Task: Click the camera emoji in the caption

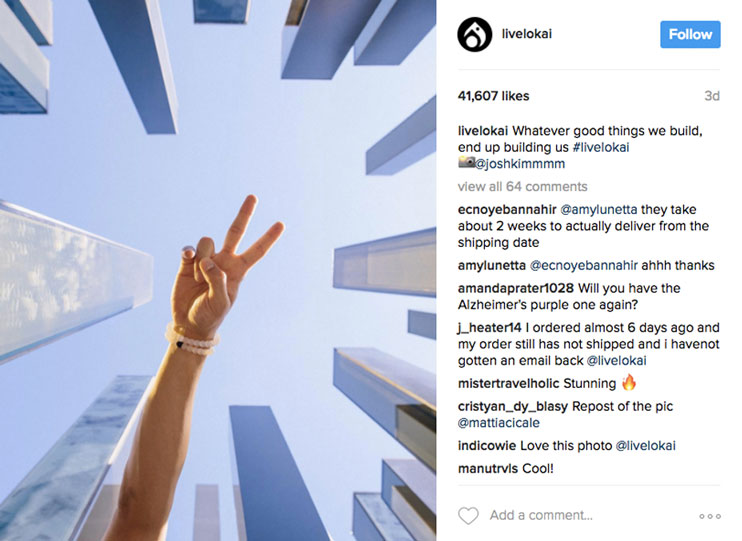Action: pyautogui.click(x=466, y=163)
